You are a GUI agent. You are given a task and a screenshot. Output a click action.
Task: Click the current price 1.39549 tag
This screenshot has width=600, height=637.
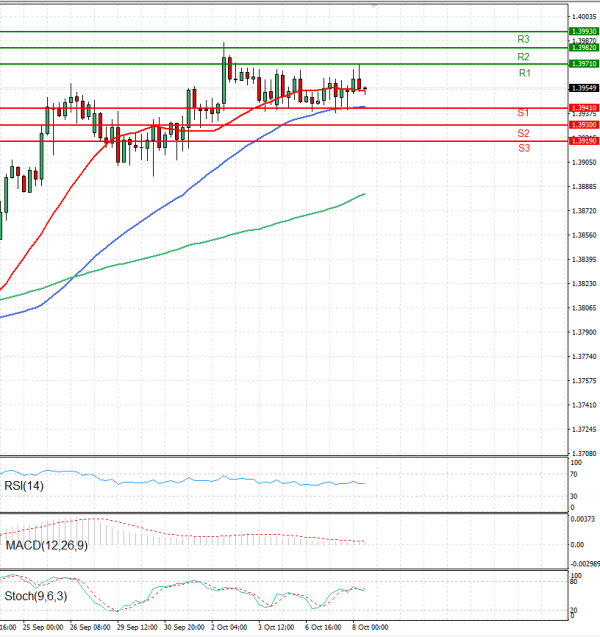tap(583, 88)
